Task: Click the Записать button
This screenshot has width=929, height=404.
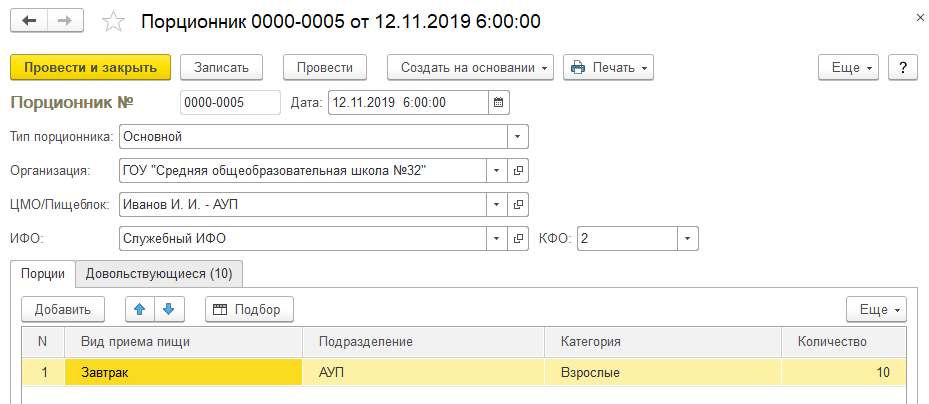Action: [221, 67]
